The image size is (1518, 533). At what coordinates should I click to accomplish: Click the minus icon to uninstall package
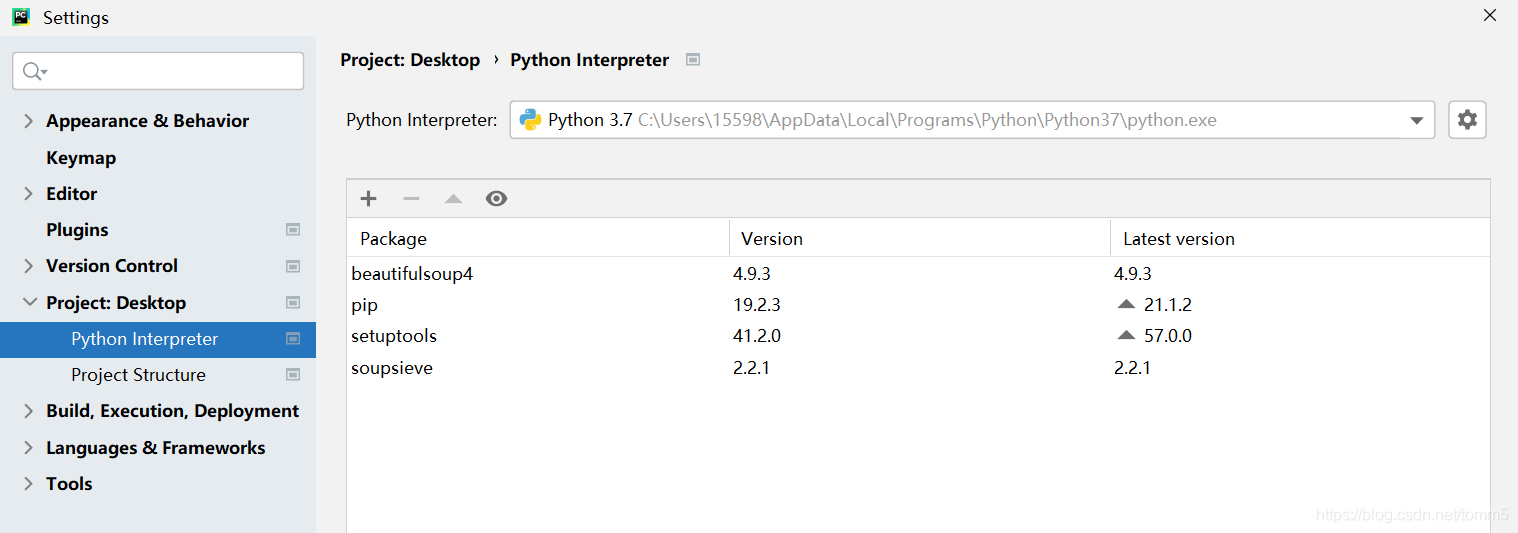[411, 198]
